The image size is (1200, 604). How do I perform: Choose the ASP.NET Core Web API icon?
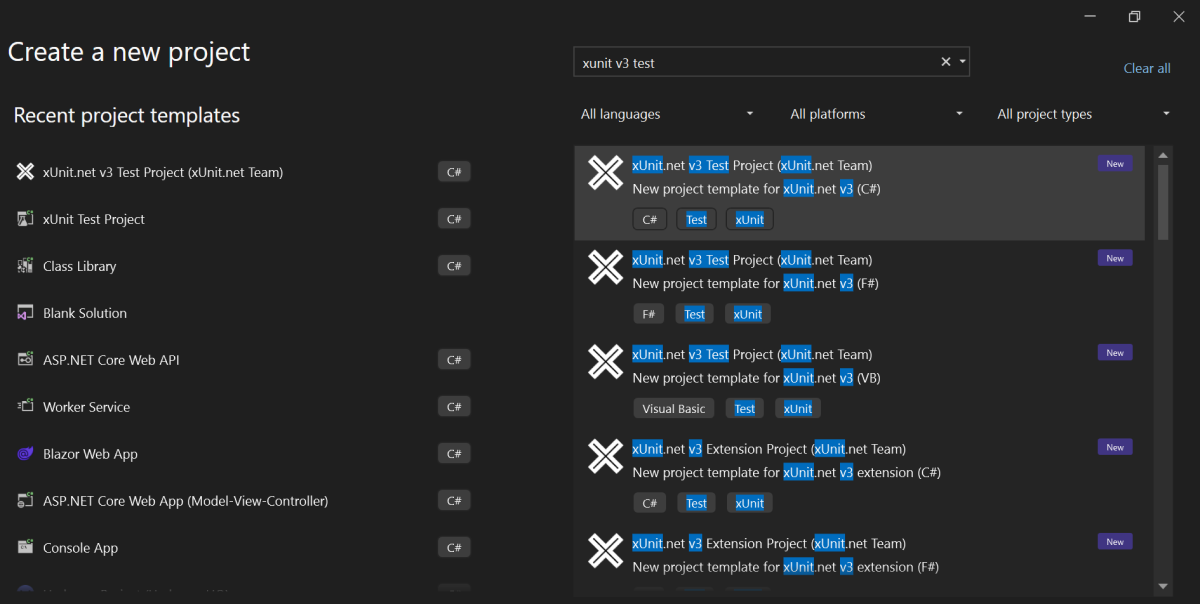[x=26, y=360]
